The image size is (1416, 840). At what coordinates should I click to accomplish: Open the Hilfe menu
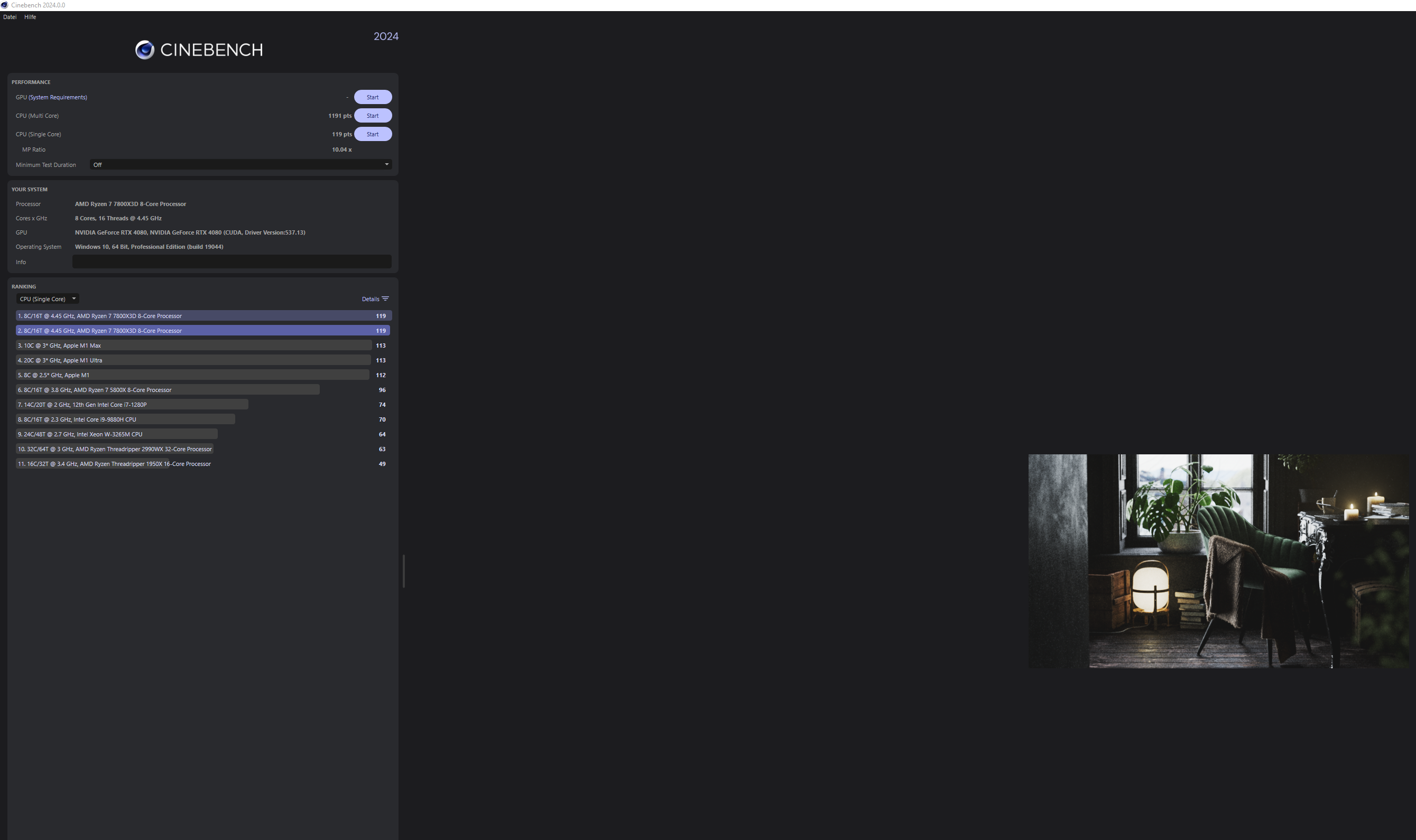click(30, 17)
